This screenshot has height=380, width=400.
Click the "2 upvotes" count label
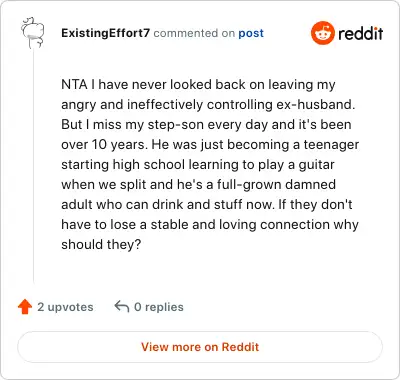click(x=65, y=307)
